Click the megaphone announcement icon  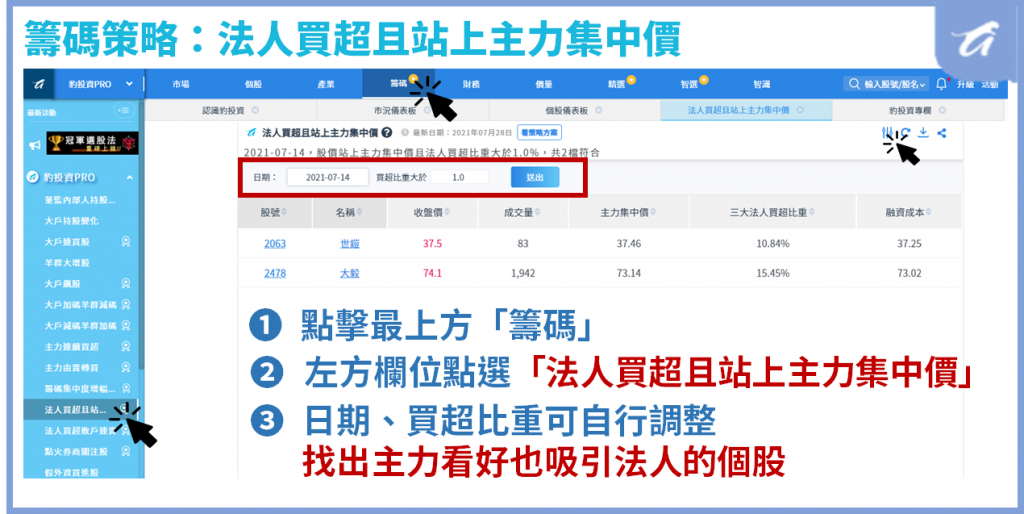[x=35, y=145]
